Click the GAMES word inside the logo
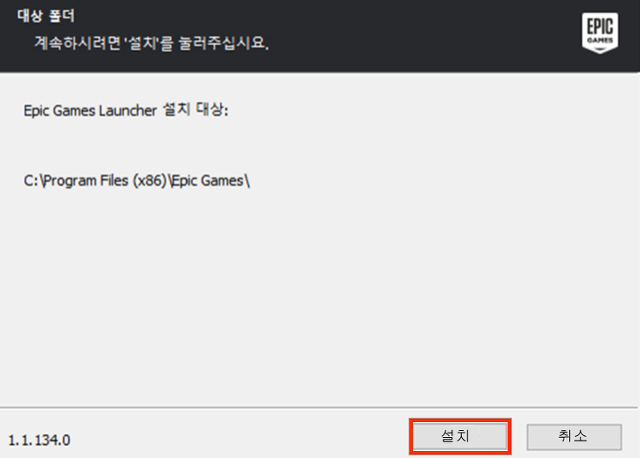 point(600,40)
